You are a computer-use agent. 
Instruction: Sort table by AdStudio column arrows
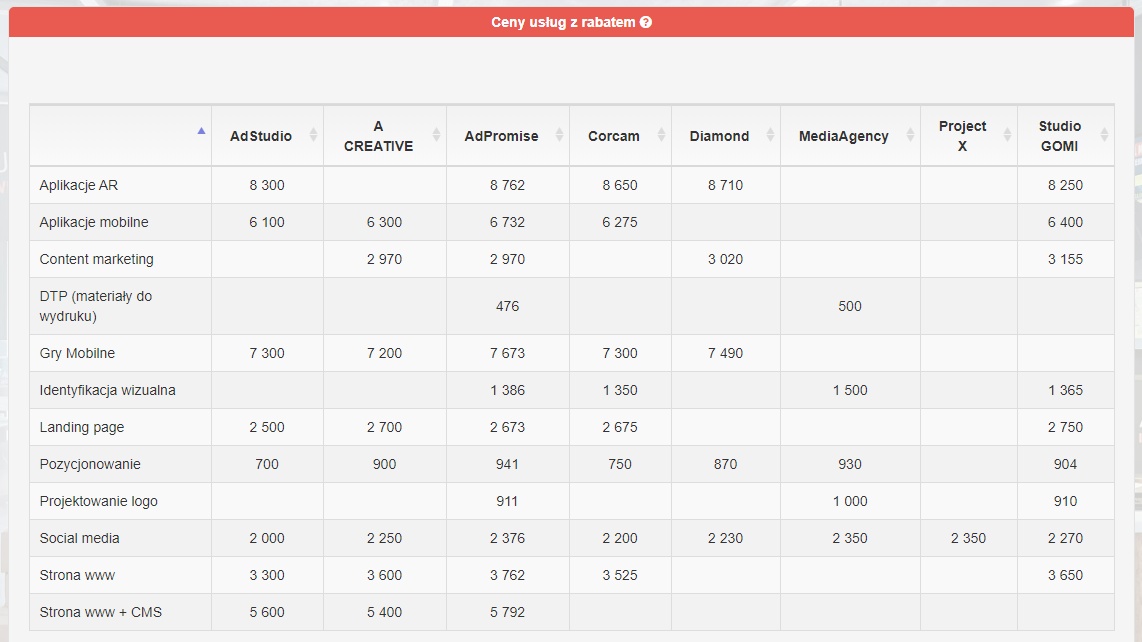click(313, 135)
